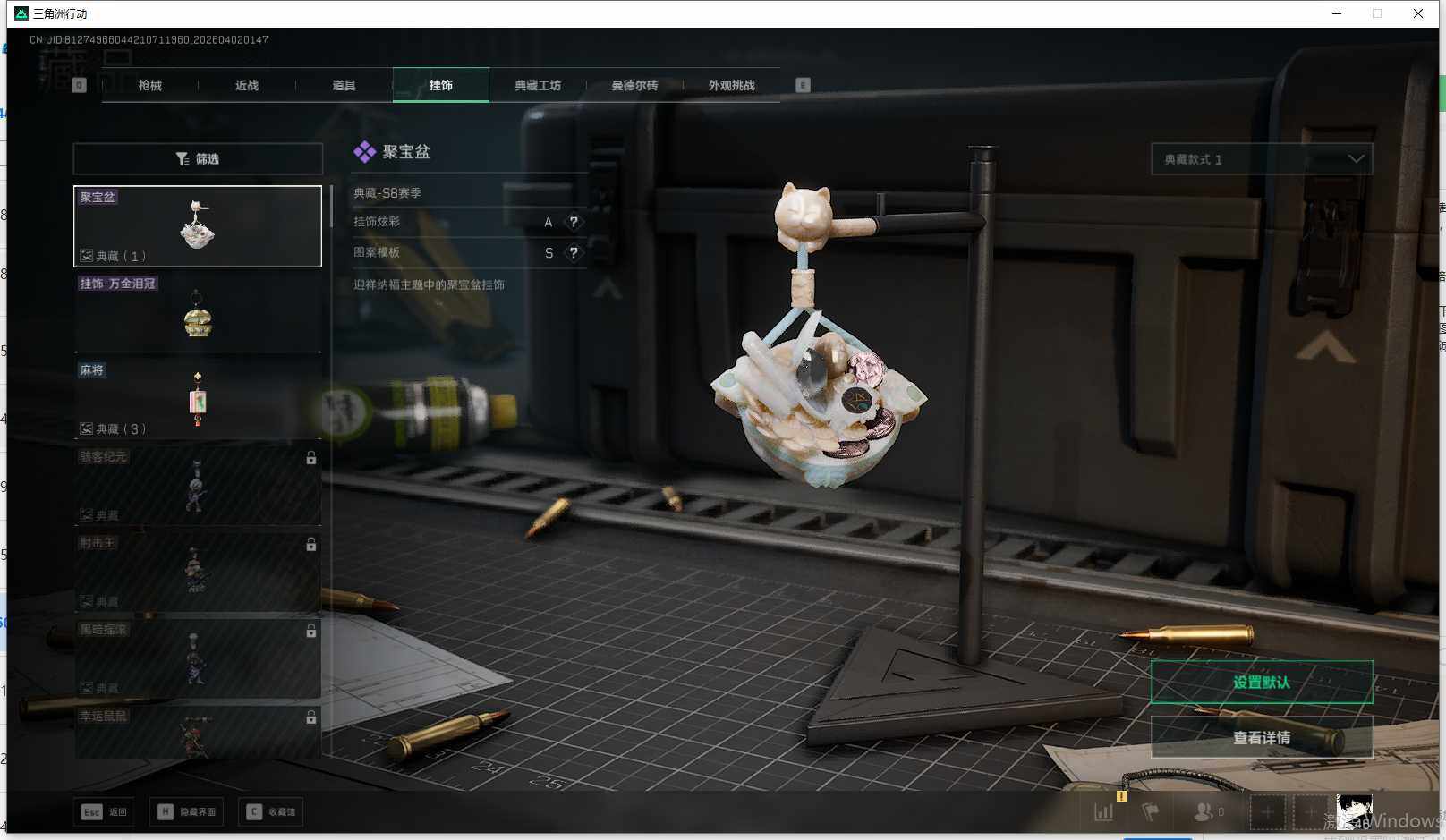Screen dimensions: 1446x840
Task: Select the 麻将 charm thumbnail
Action: 198,400
